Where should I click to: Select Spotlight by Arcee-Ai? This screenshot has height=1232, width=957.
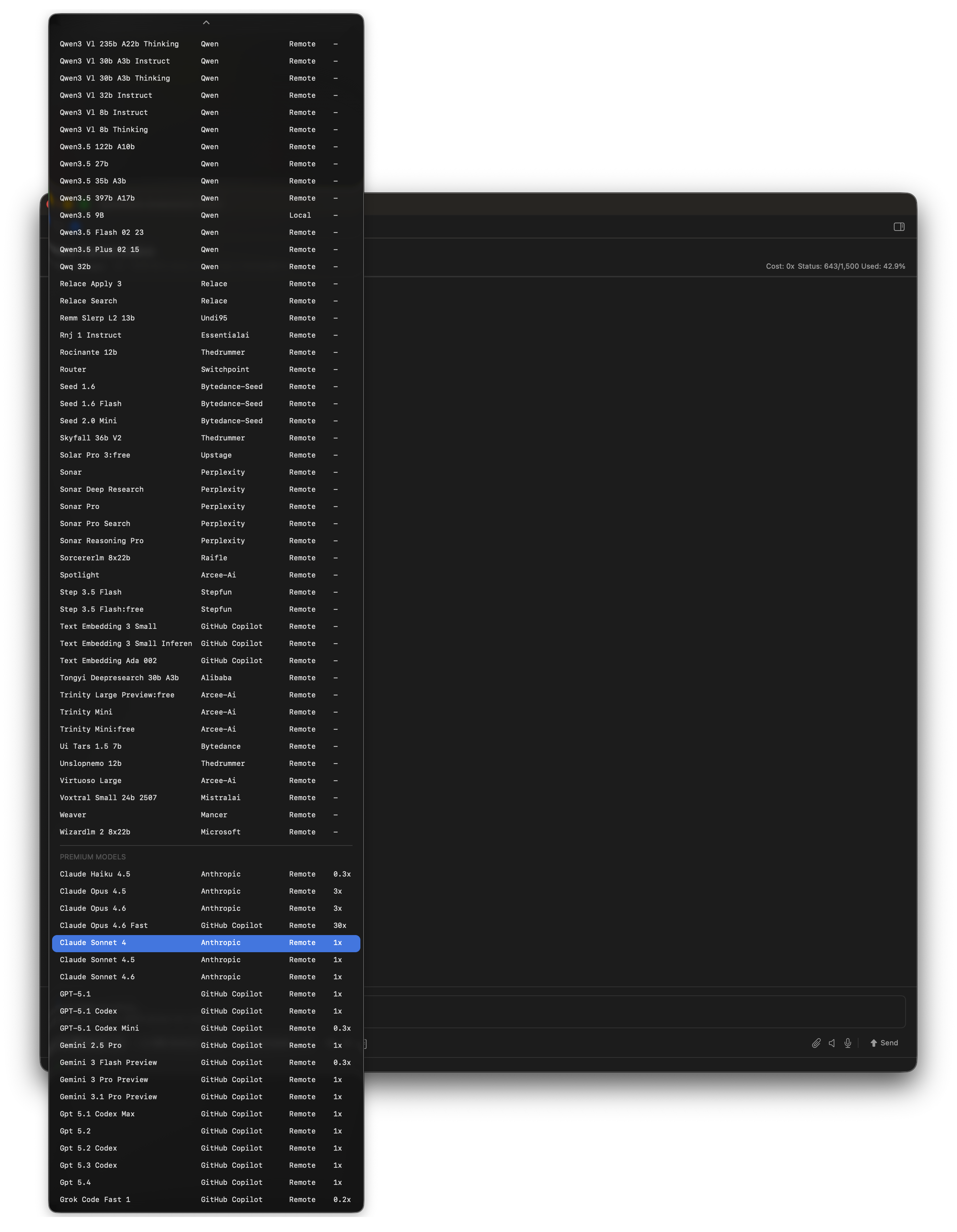206,575
